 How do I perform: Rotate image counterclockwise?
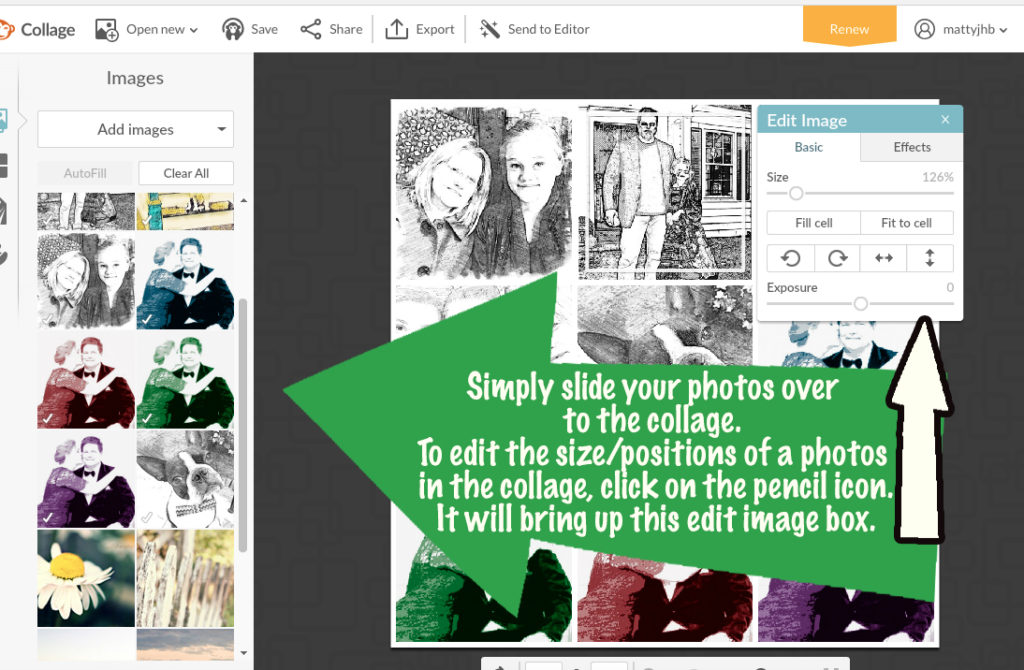click(x=790, y=258)
